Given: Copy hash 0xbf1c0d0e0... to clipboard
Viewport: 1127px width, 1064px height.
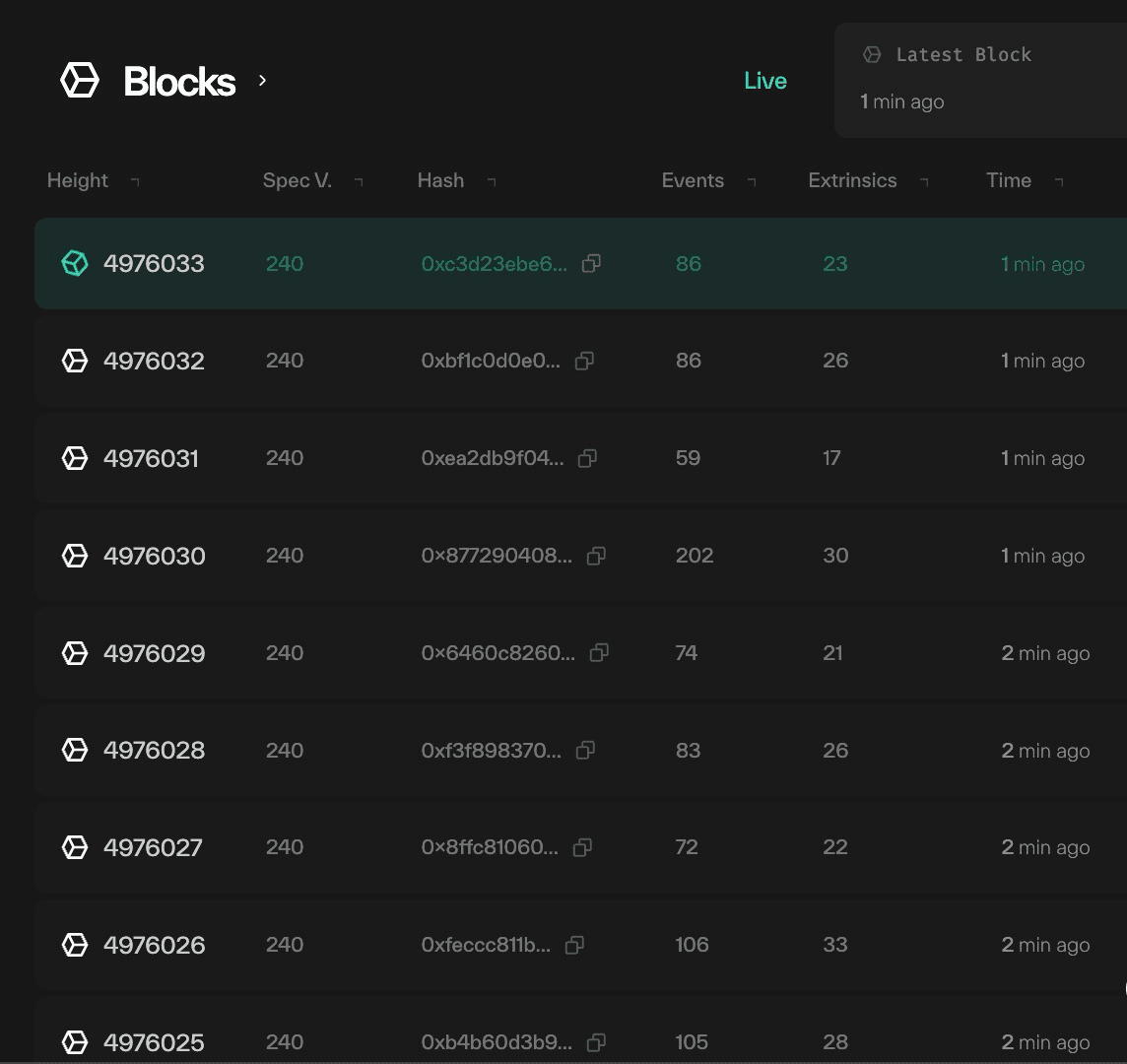Looking at the screenshot, I should click(x=584, y=361).
